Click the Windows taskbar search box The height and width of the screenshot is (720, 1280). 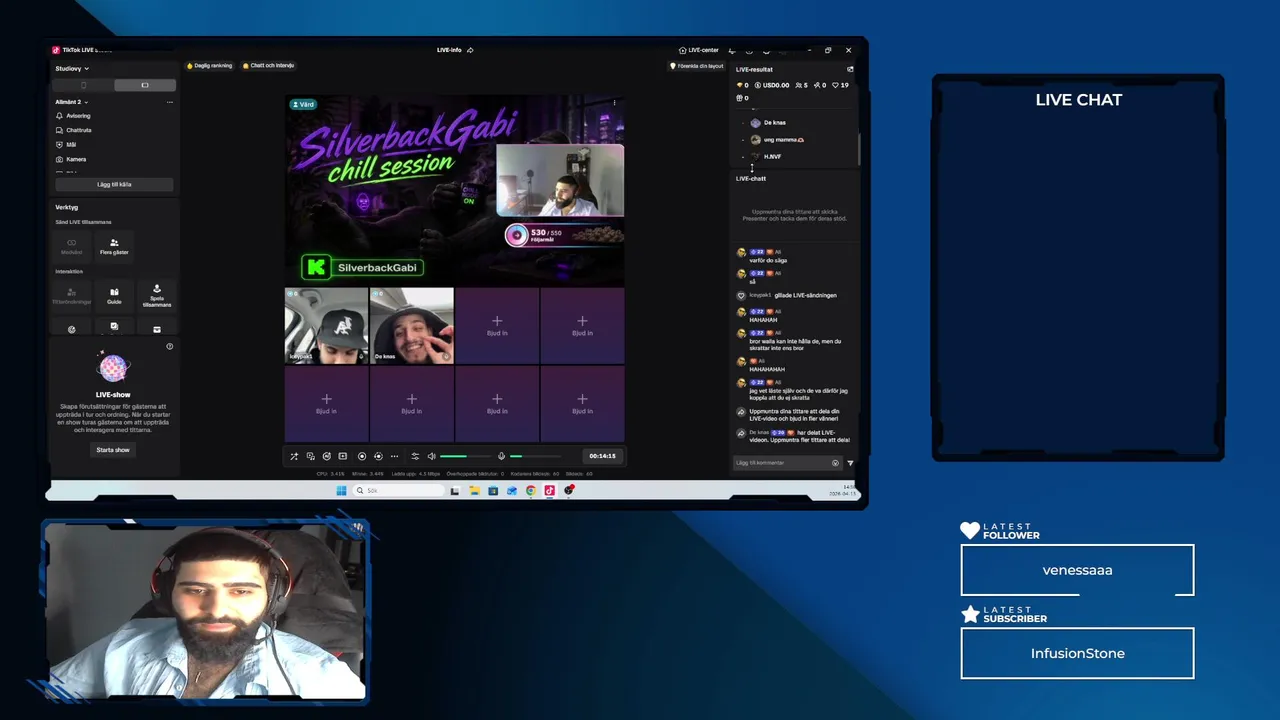tap(398, 490)
